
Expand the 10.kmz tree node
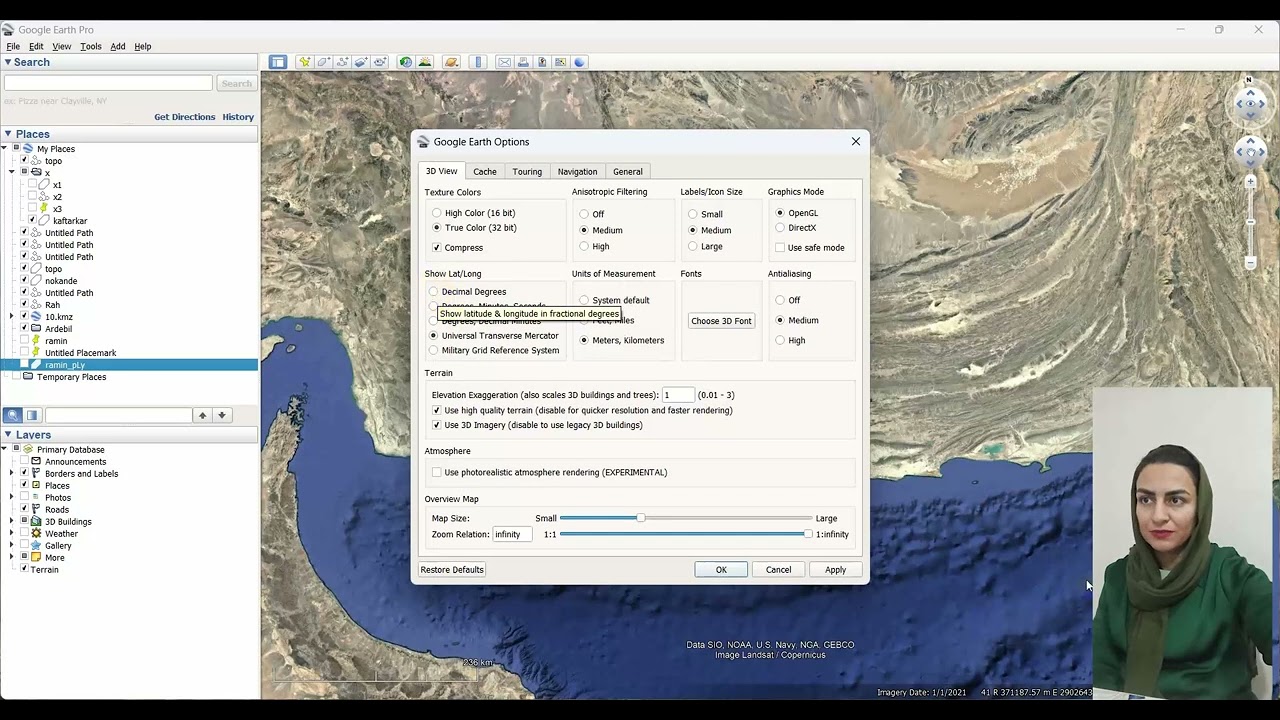coord(12,317)
